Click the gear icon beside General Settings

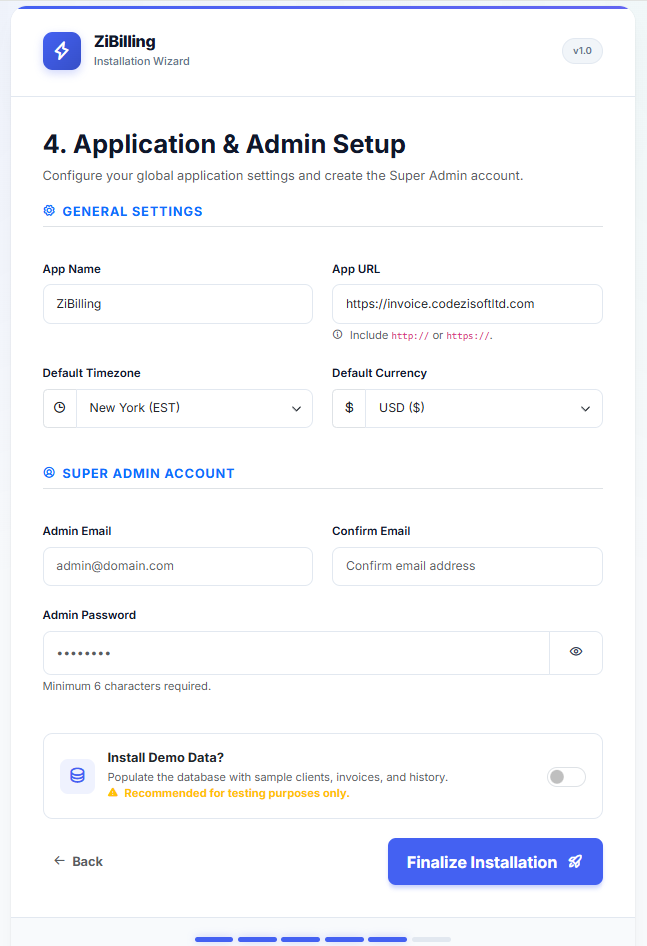coord(49,211)
